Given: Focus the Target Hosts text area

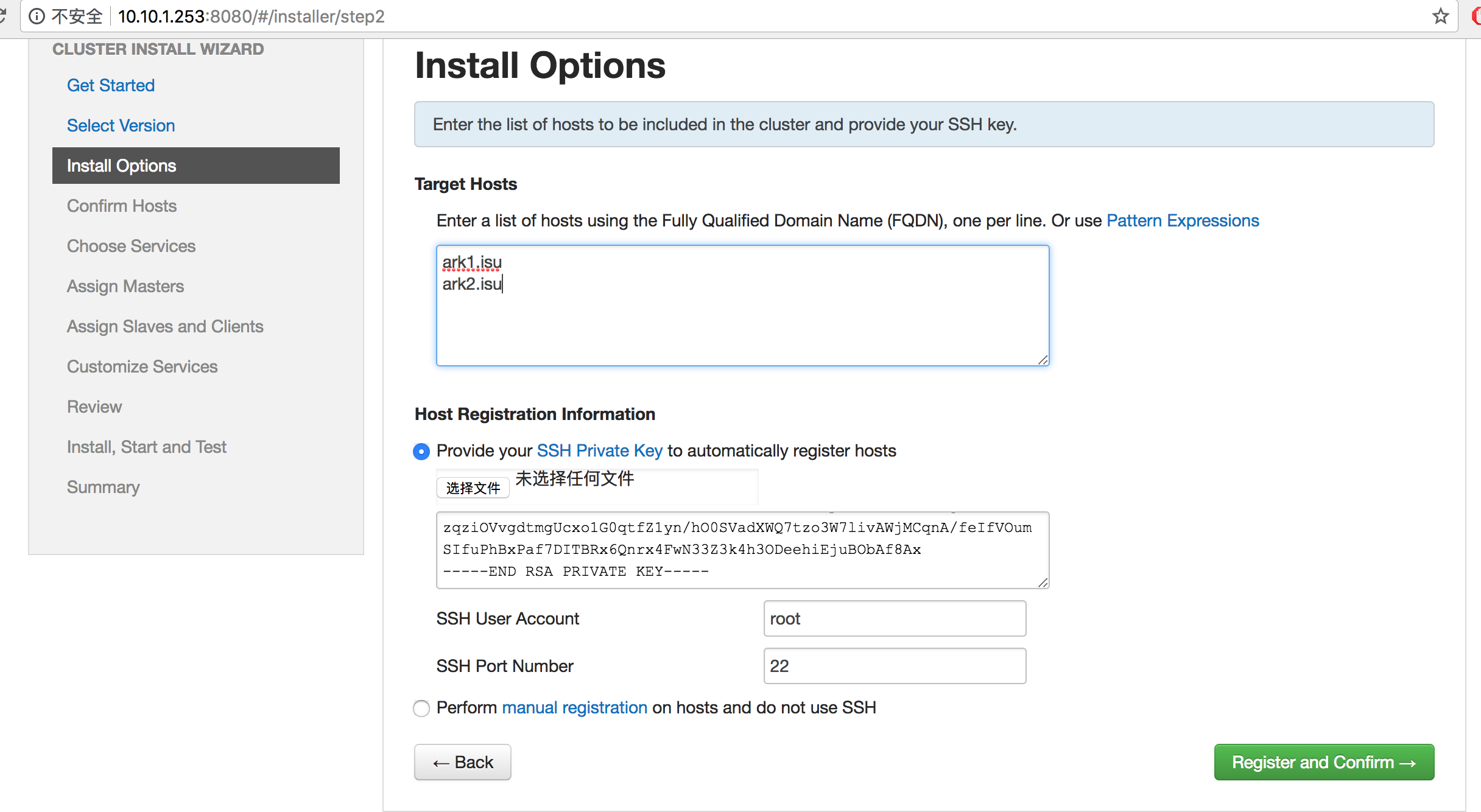Looking at the screenshot, I should click(742, 317).
